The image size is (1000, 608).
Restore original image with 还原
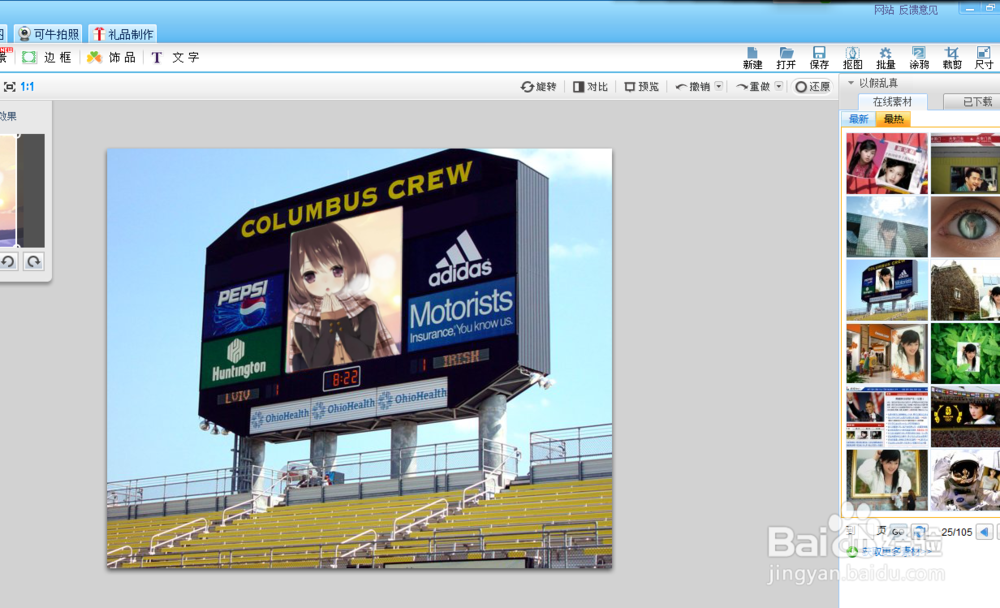click(812, 87)
